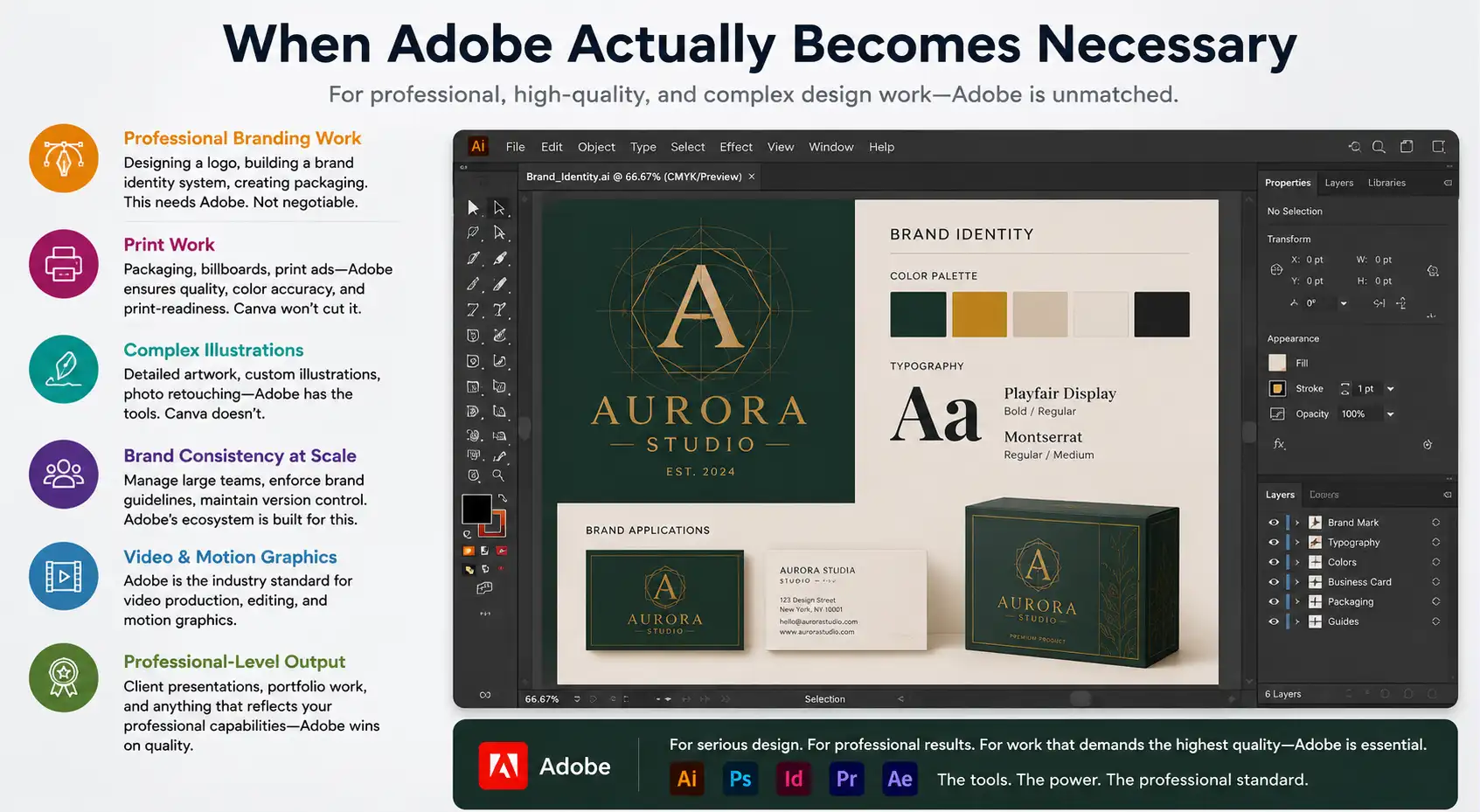1480x812 pixels.
Task: Open the Object menu
Action: [596, 147]
